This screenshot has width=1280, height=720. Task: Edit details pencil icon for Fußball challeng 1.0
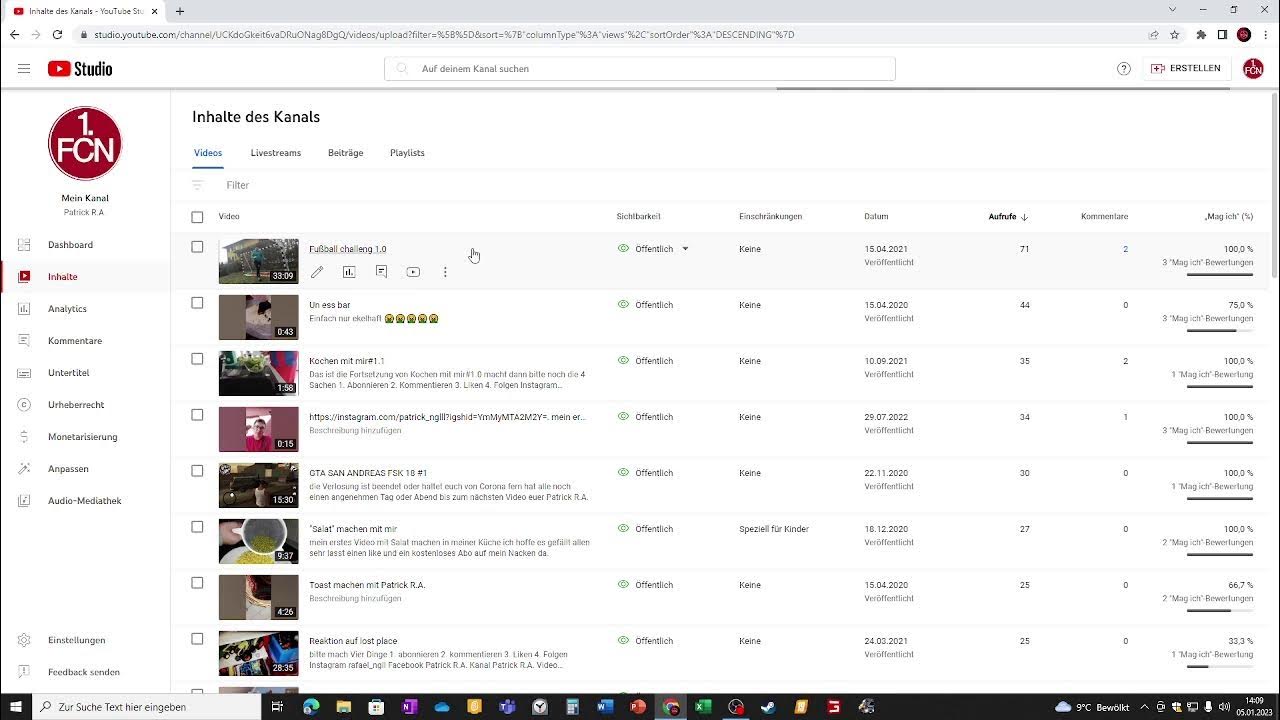(317, 272)
